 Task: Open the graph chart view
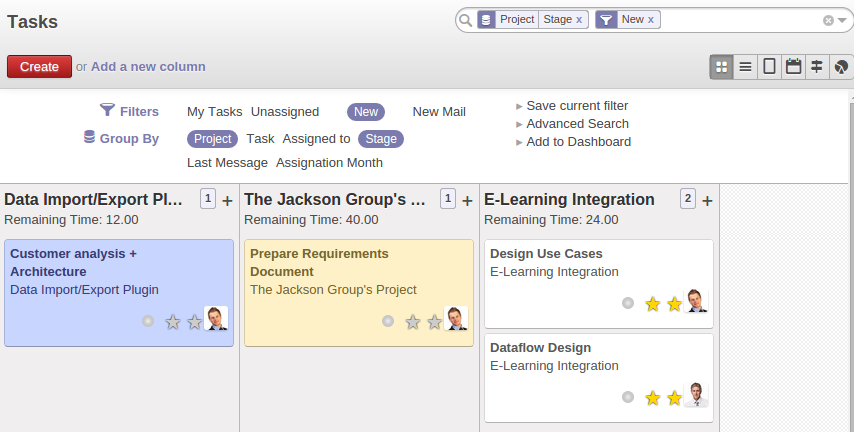pos(841,67)
